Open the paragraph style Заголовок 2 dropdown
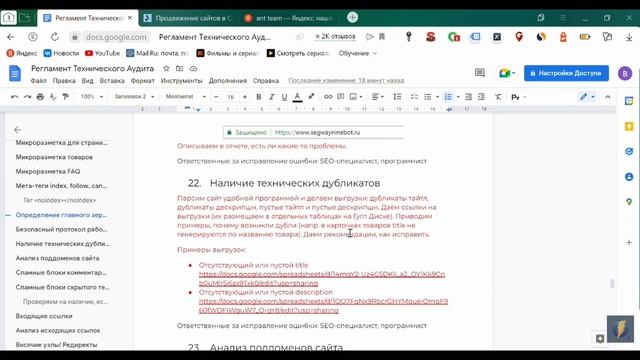Image resolution: width=640 pixels, height=360 pixels. pyautogui.click(x=134, y=97)
